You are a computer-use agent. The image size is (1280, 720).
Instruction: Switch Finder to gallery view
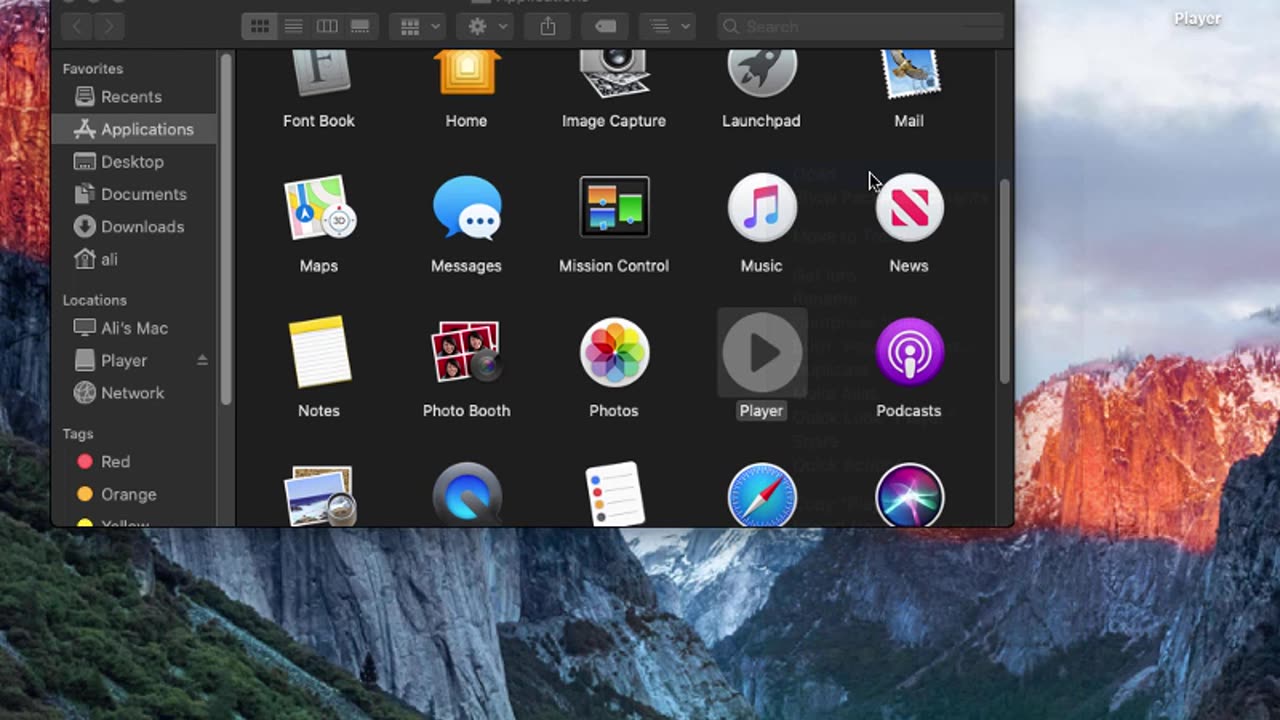(x=361, y=27)
